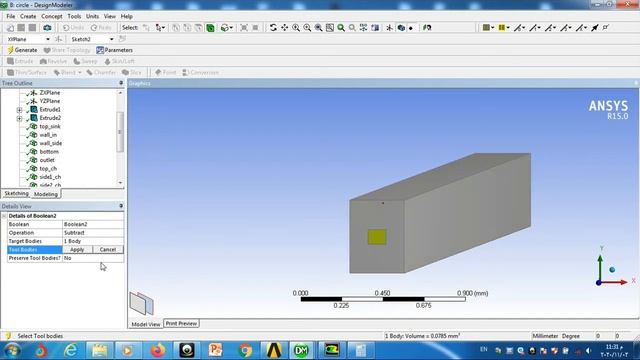Select the bottom named selection
Screen dimensions: 640x360
pyautogui.click(x=49, y=152)
